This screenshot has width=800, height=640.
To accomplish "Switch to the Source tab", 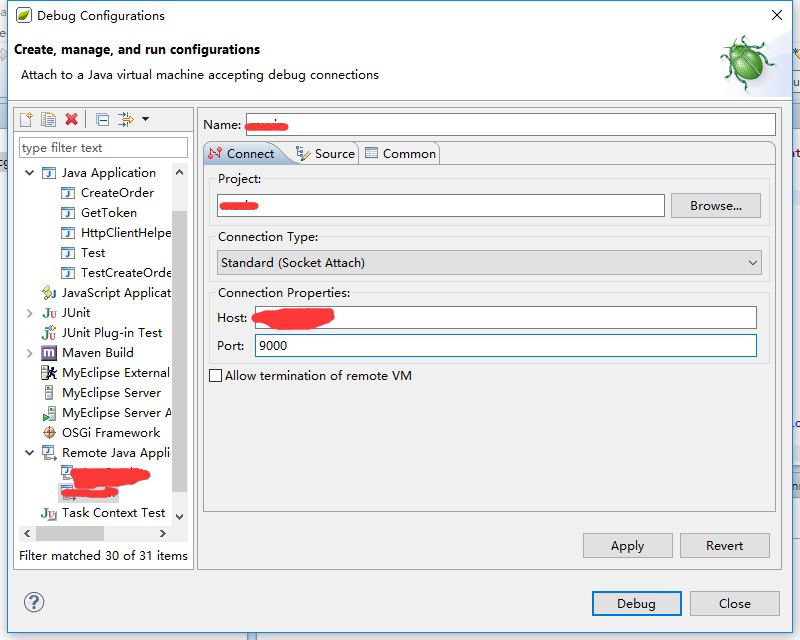I will [x=325, y=154].
